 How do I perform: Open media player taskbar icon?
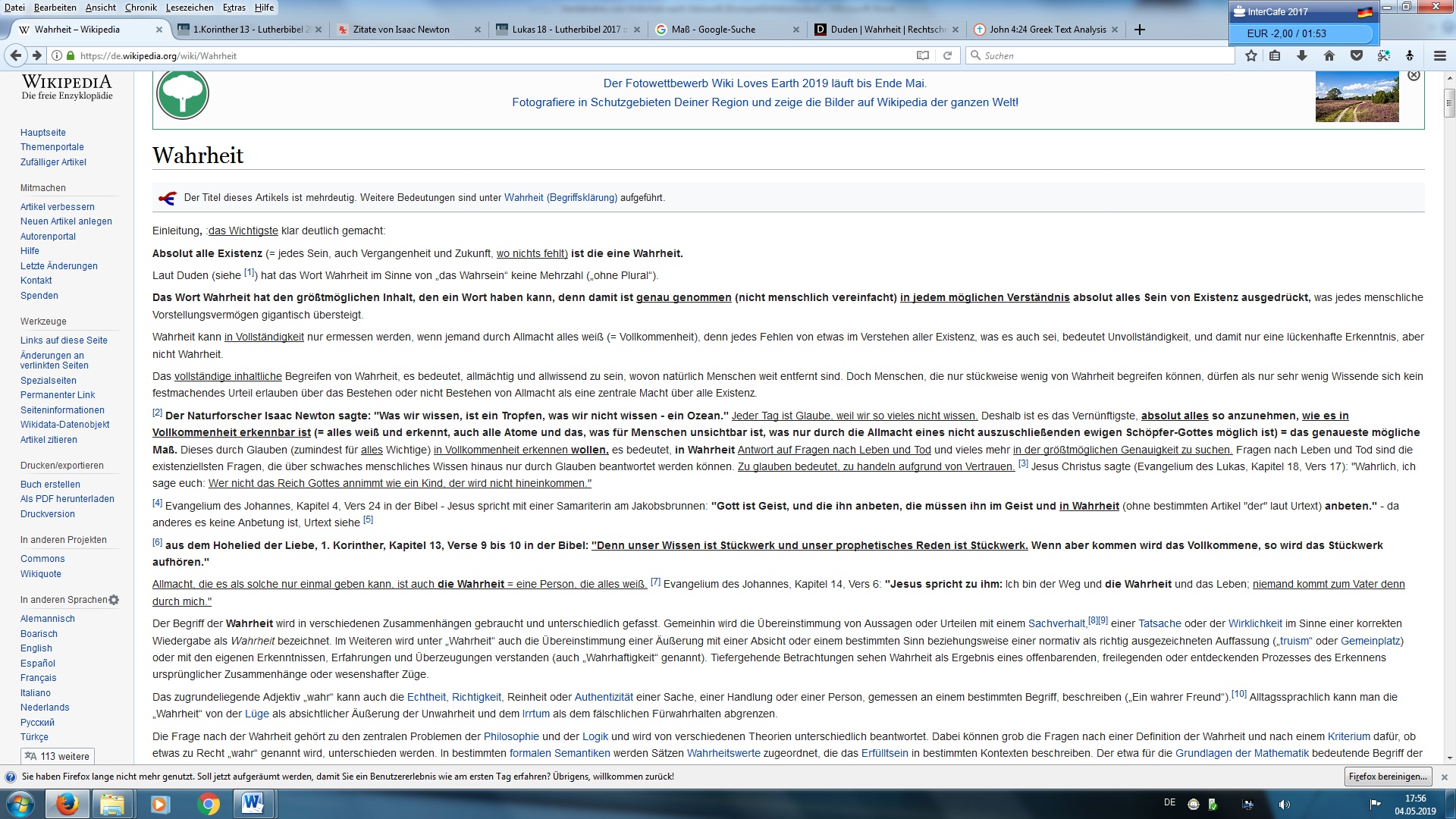[160, 804]
